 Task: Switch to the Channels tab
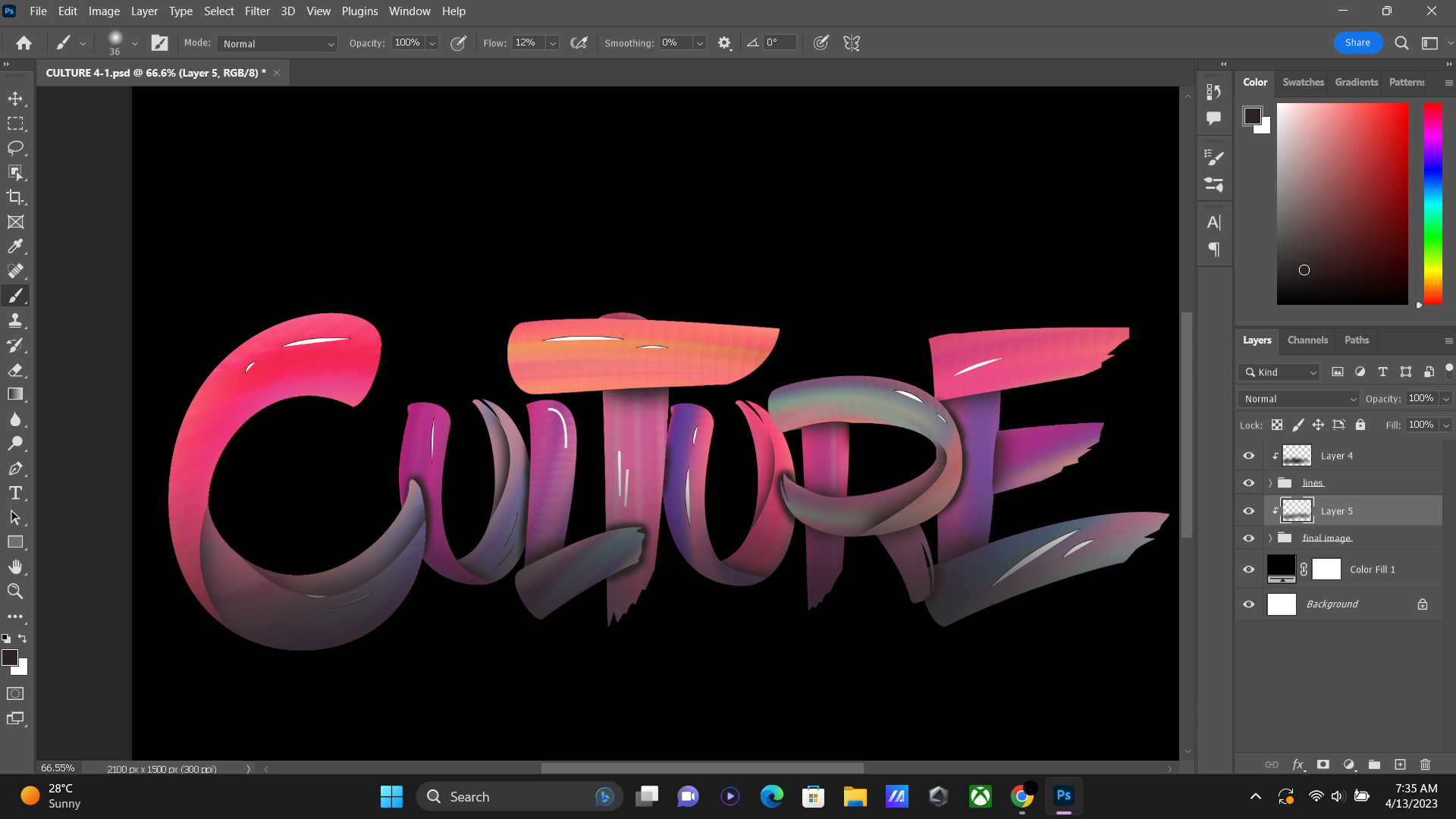1307,340
